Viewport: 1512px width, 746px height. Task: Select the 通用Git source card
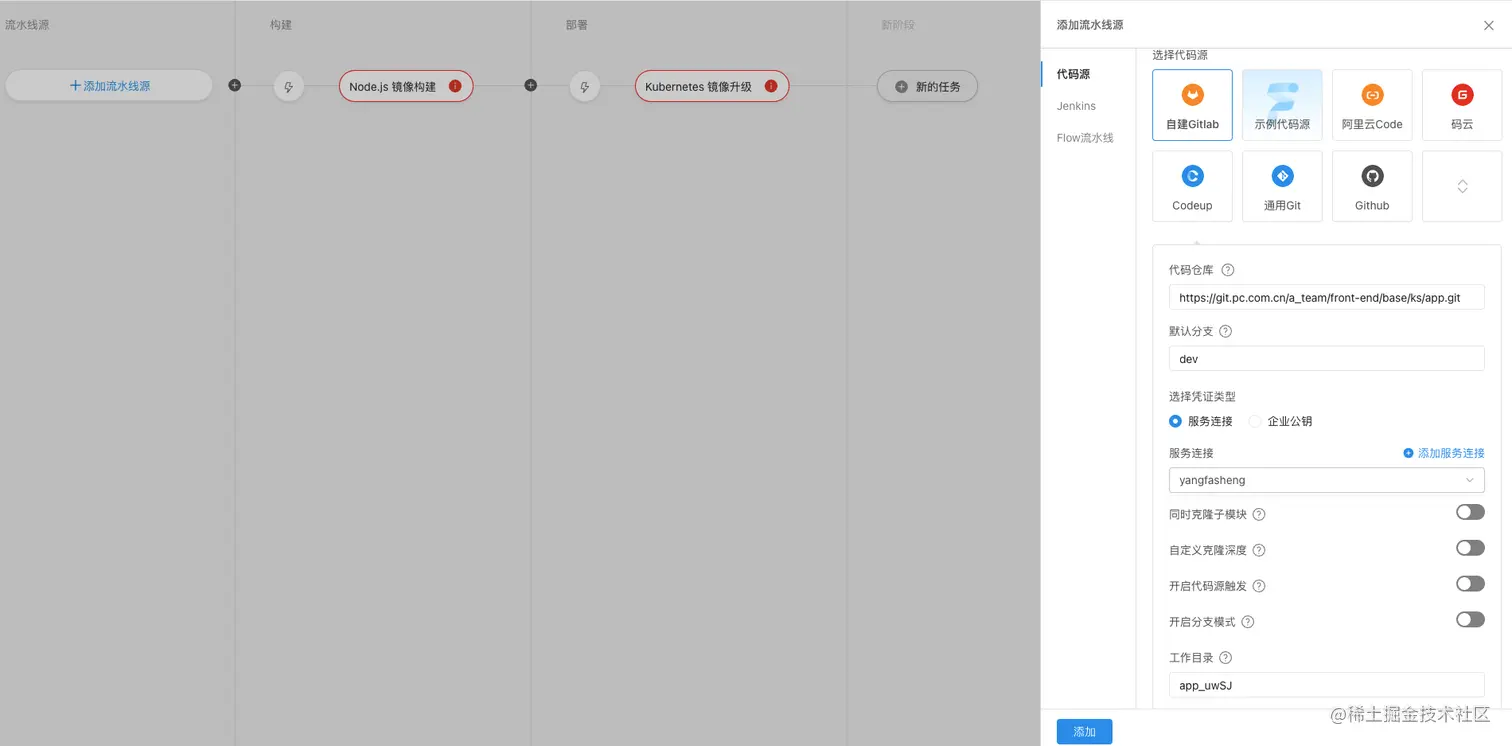click(x=1282, y=186)
